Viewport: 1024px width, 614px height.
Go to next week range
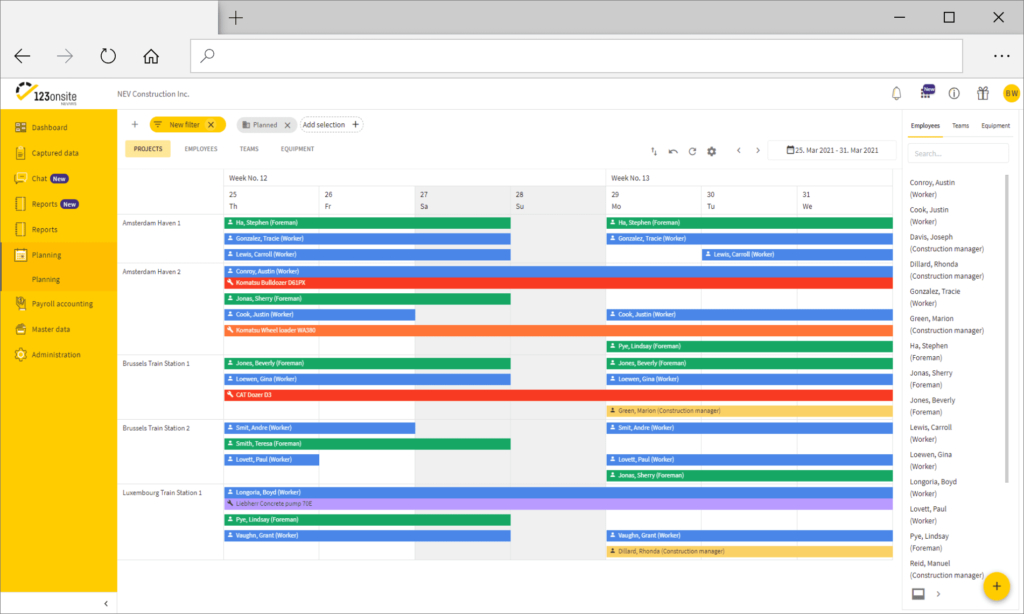click(758, 150)
